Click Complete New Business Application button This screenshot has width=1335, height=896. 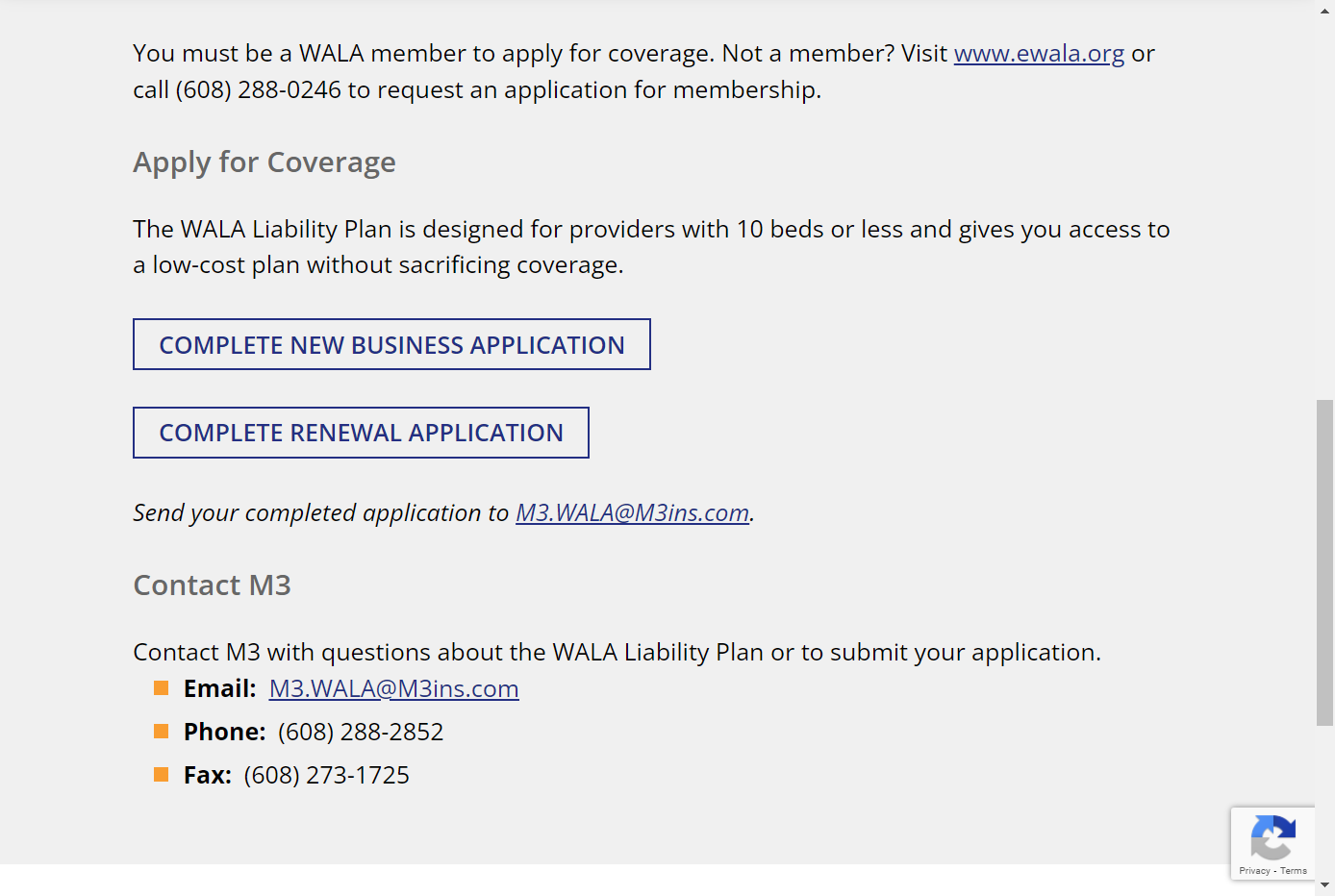point(391,344)
